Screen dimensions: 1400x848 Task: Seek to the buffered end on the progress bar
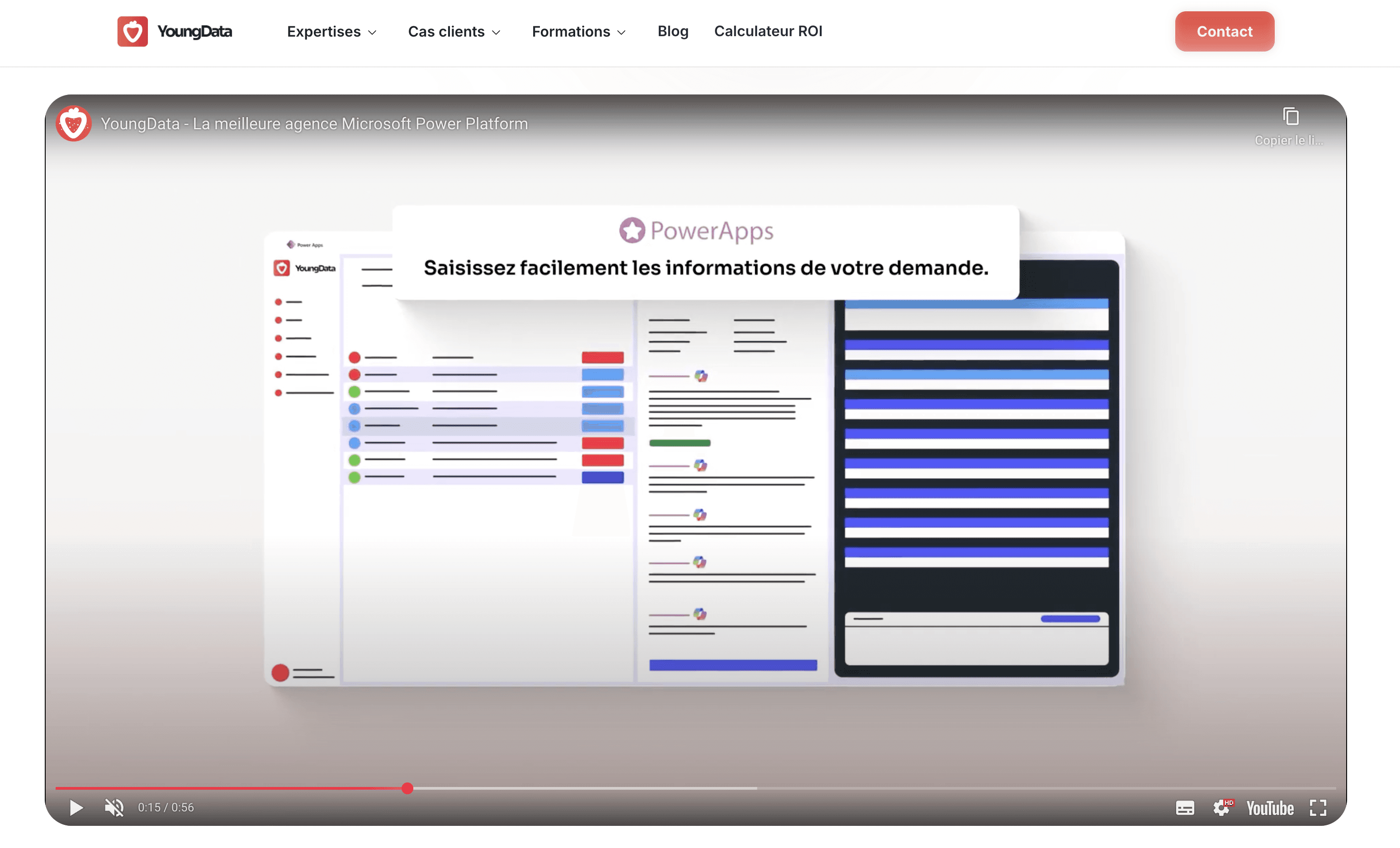point(755,788)
